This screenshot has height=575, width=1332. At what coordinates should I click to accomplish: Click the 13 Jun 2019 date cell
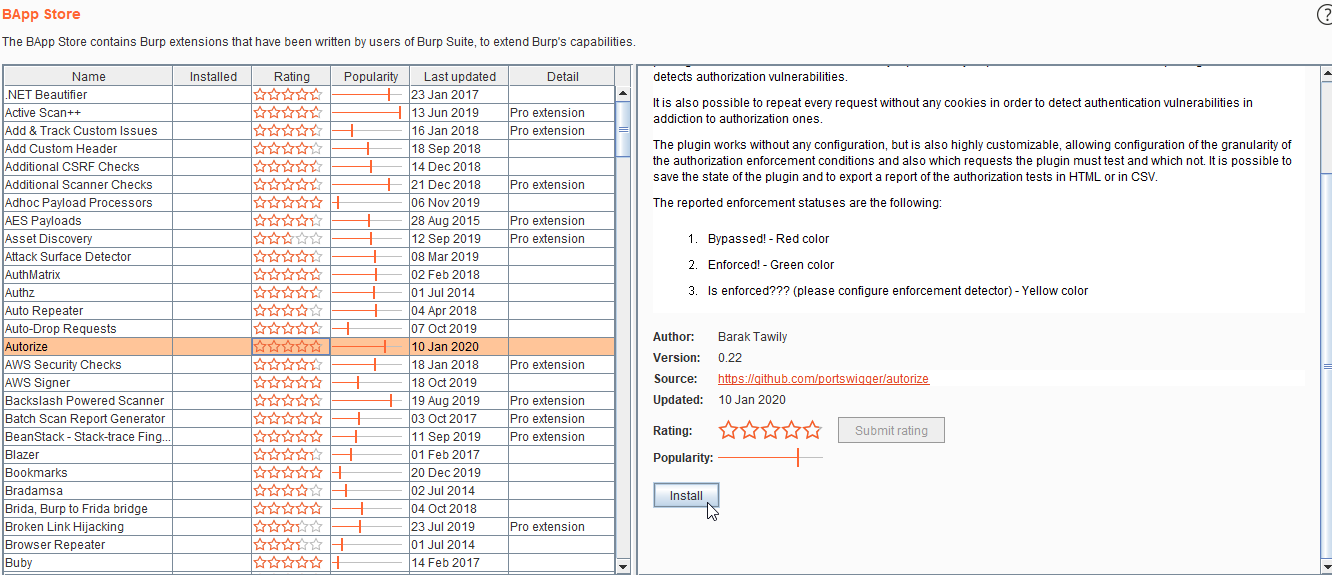tap(459, 112)
